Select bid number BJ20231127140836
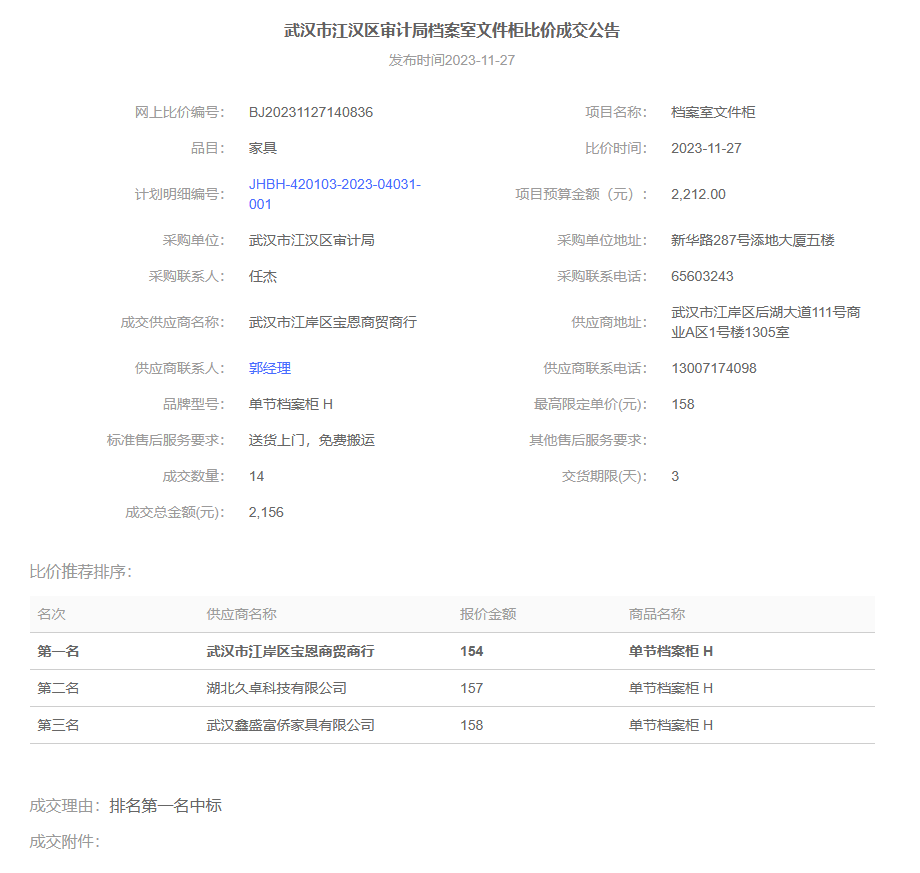Image resolution: width=920 pixels, height=873 pixels. tap(311, 112)
